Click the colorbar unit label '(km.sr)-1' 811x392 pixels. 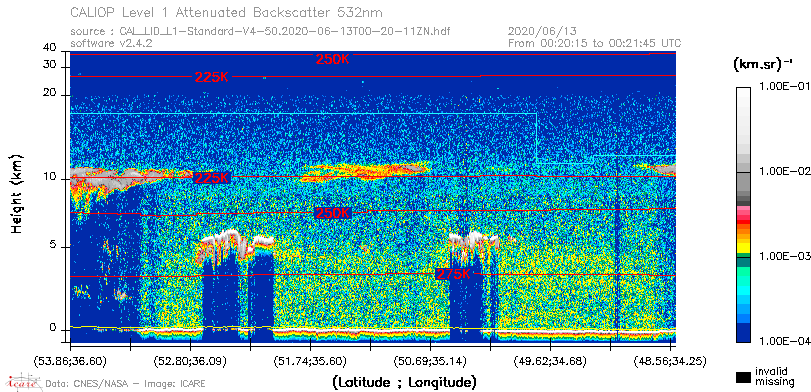tap(763, 65)
